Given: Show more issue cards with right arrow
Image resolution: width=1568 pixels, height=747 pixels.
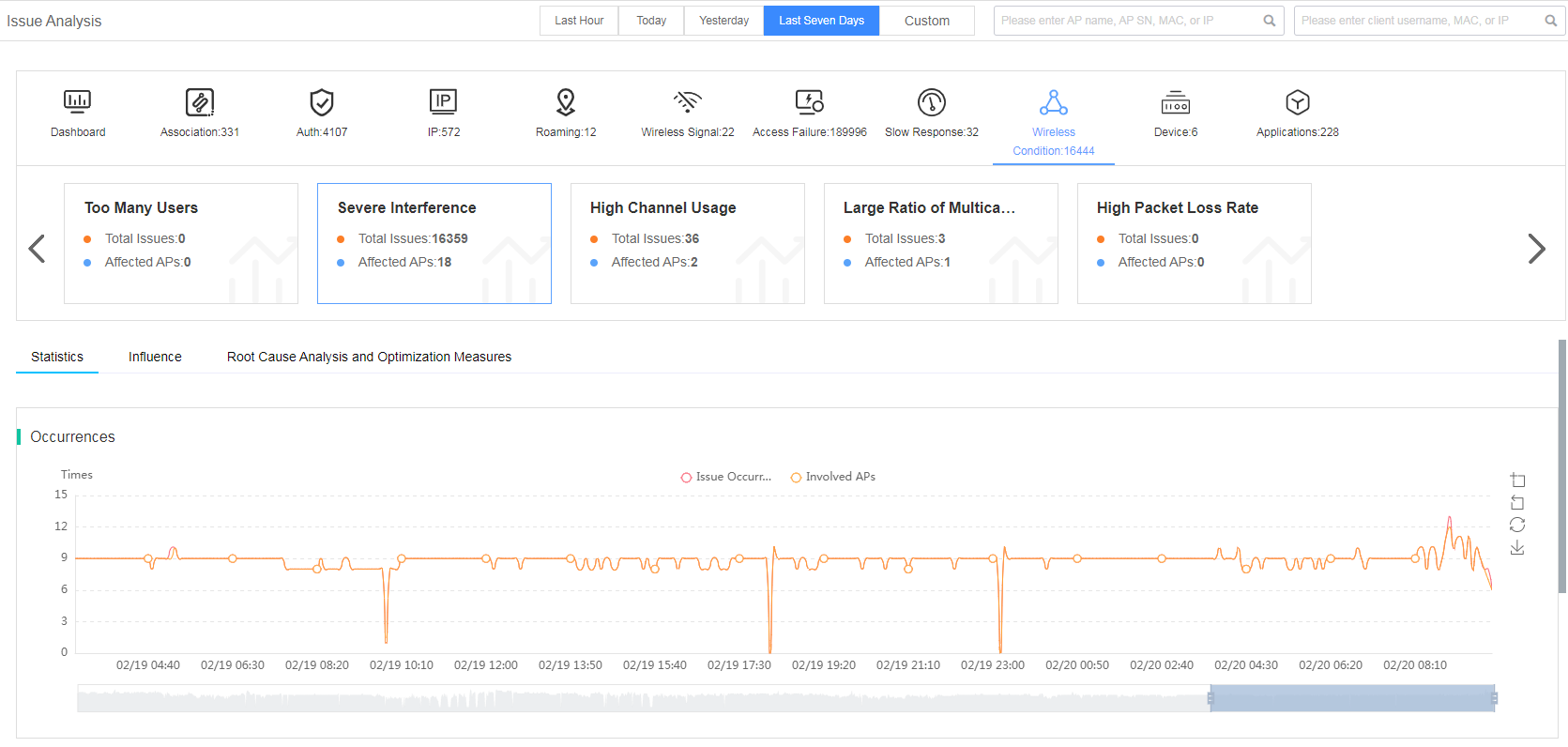Looking at the screenshot, I should tap(1536, 249).
